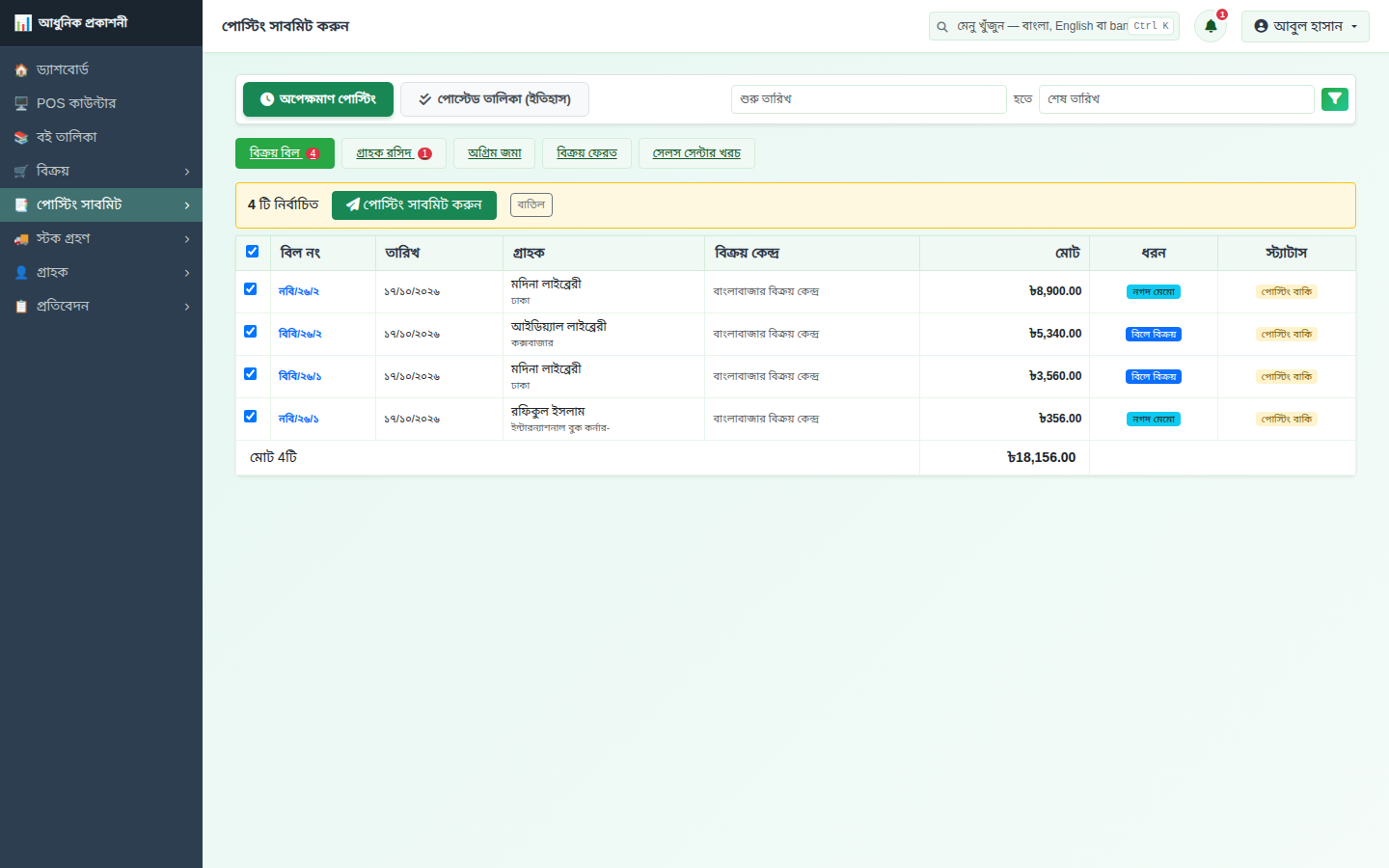This screenshot has height=868, width=1389.
Task: Switch to গ্রাহক রসিদ tab
Action: 394,153
